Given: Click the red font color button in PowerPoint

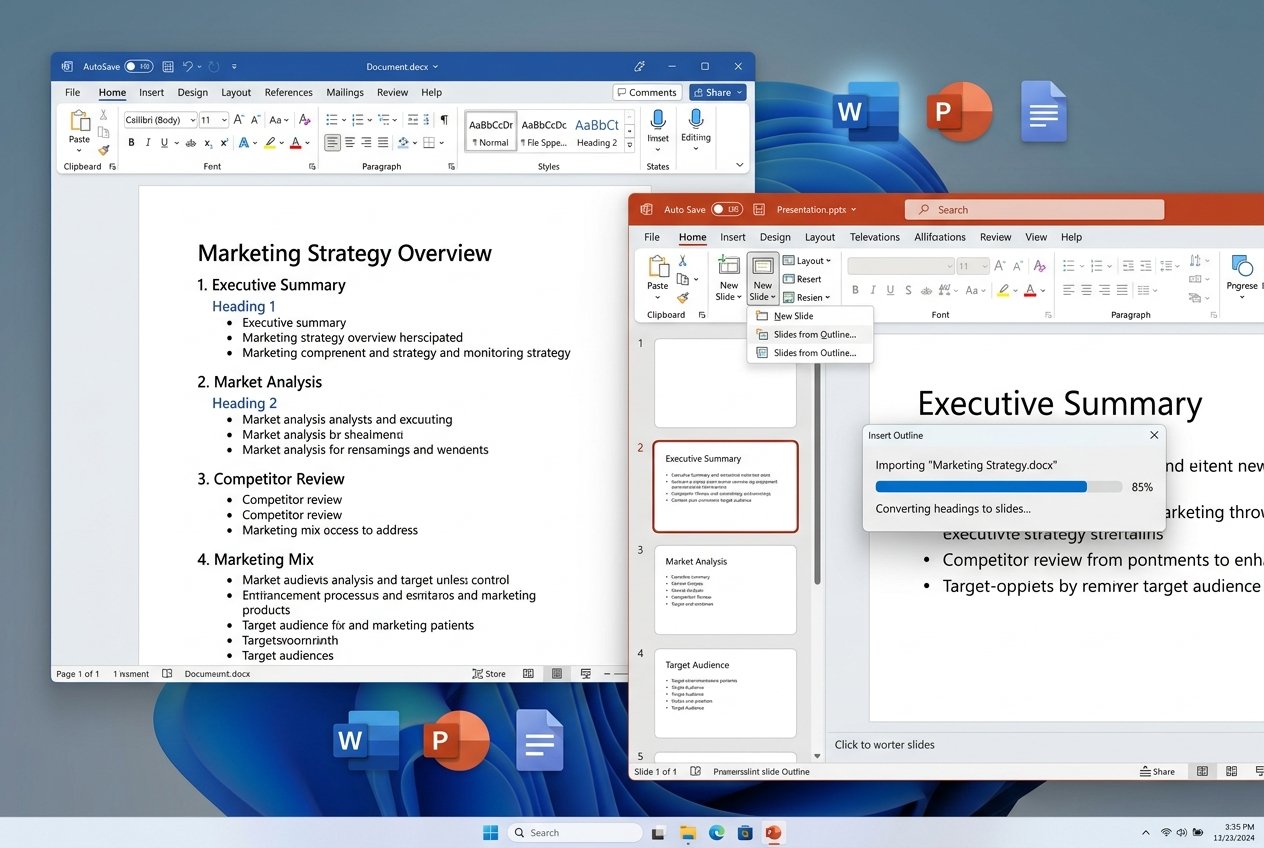Looking at the screenshot, I should coord(1029,290).
